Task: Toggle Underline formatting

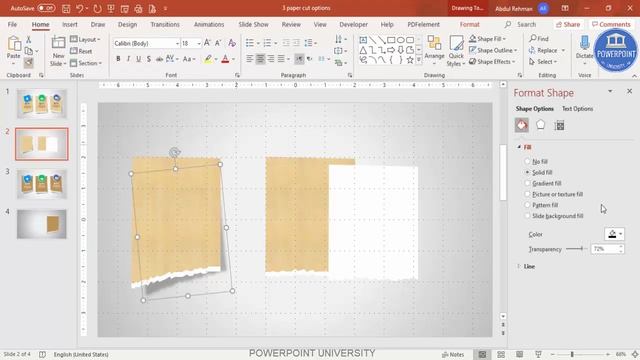Action: 139,59
